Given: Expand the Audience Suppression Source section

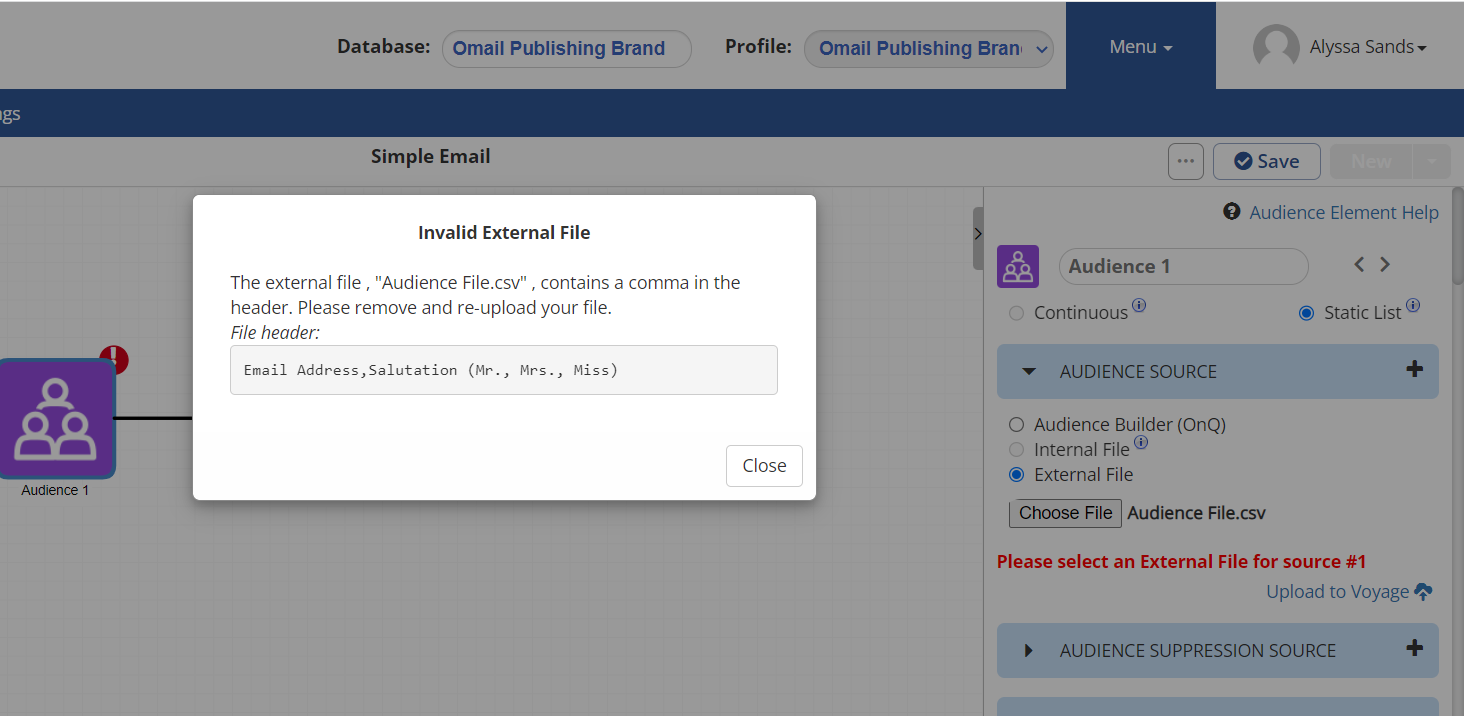Looking at the screenshot, I should point(1029,651).
